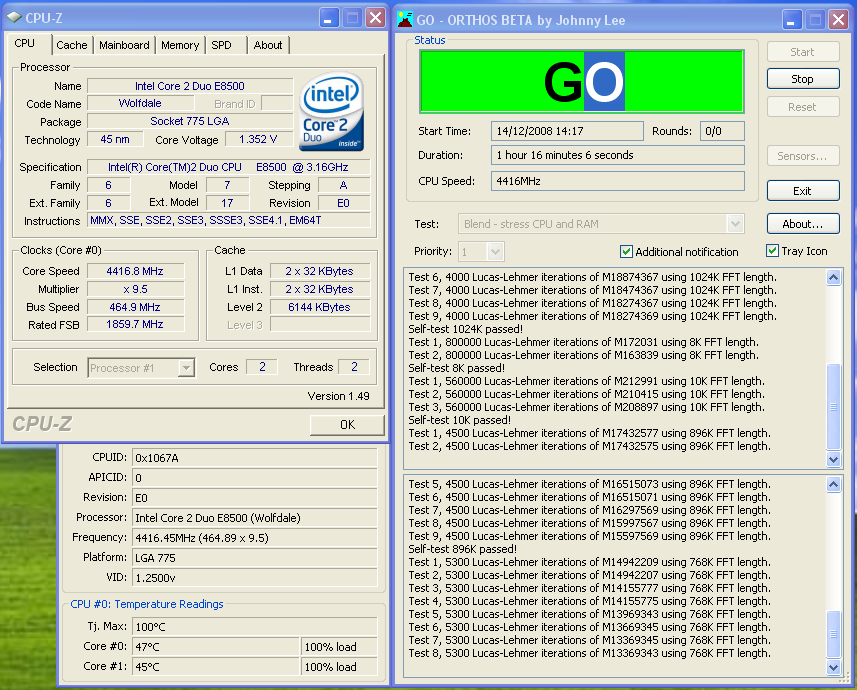
Task: Click 'Self-test 1024K passed!' log line
Action: tap(466, 329)
